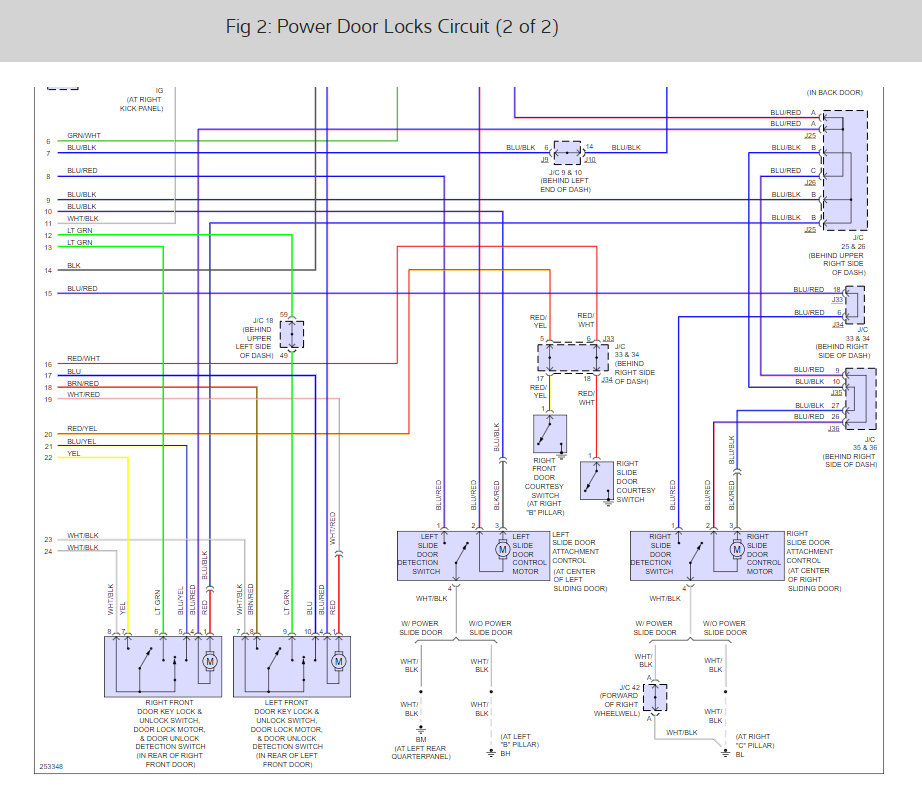Click 'RIGHT SLIDE DOOR COURTESY SWITCH' caption
The width and height of the screenshot is (922, 810).
tap(636, 481)
